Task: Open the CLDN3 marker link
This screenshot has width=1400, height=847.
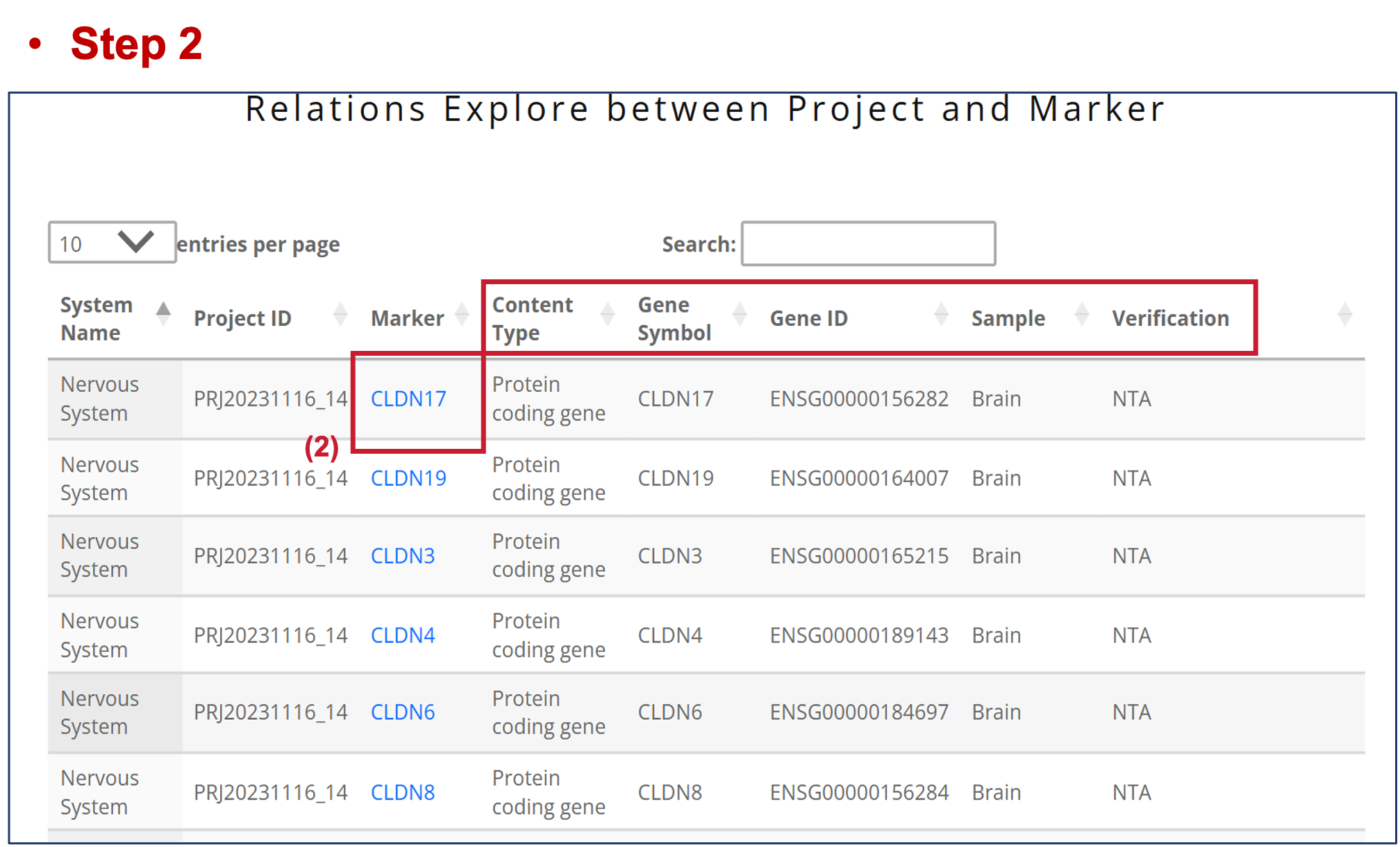Action: click(403, 556)
